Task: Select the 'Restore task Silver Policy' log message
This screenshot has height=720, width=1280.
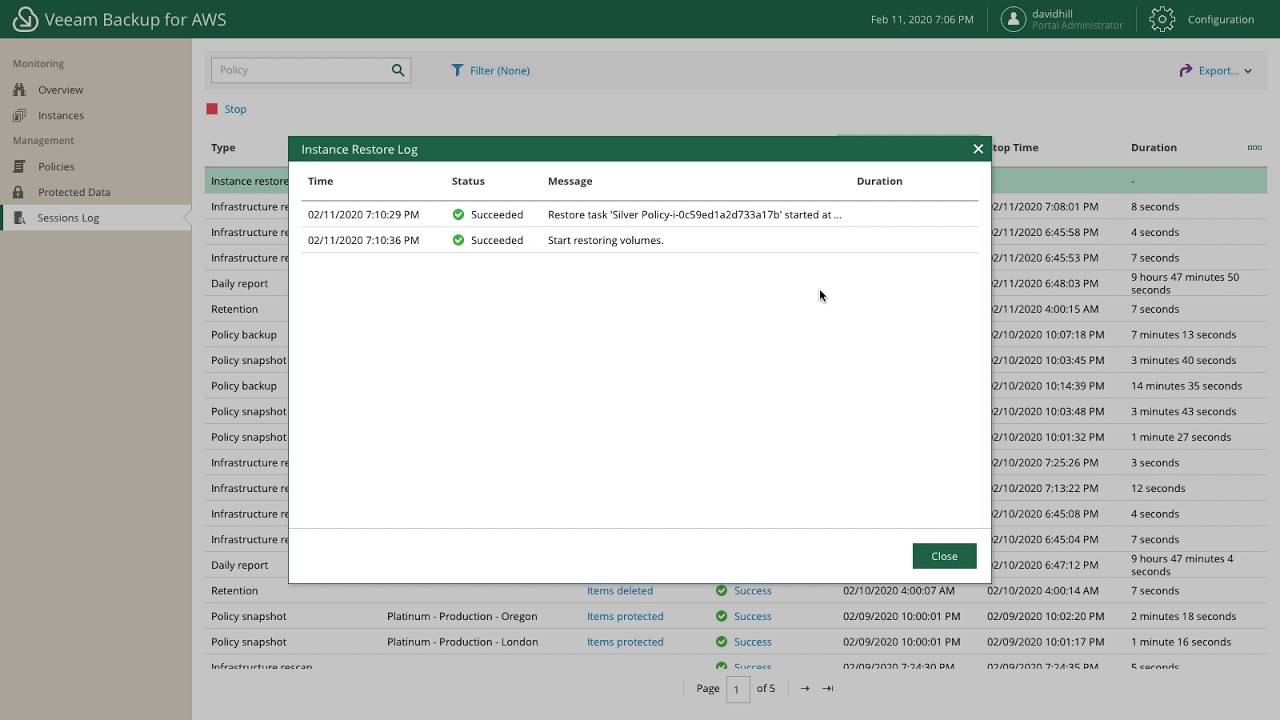Action: (695, 215)
